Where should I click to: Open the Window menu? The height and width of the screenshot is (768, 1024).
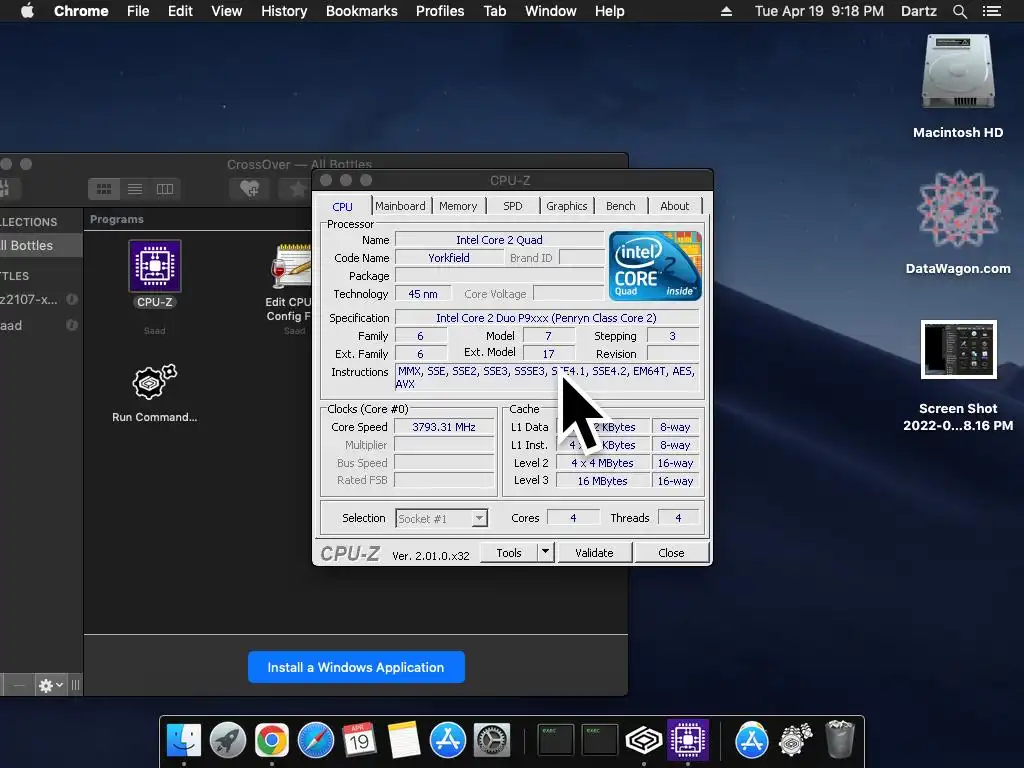(551, 11)
